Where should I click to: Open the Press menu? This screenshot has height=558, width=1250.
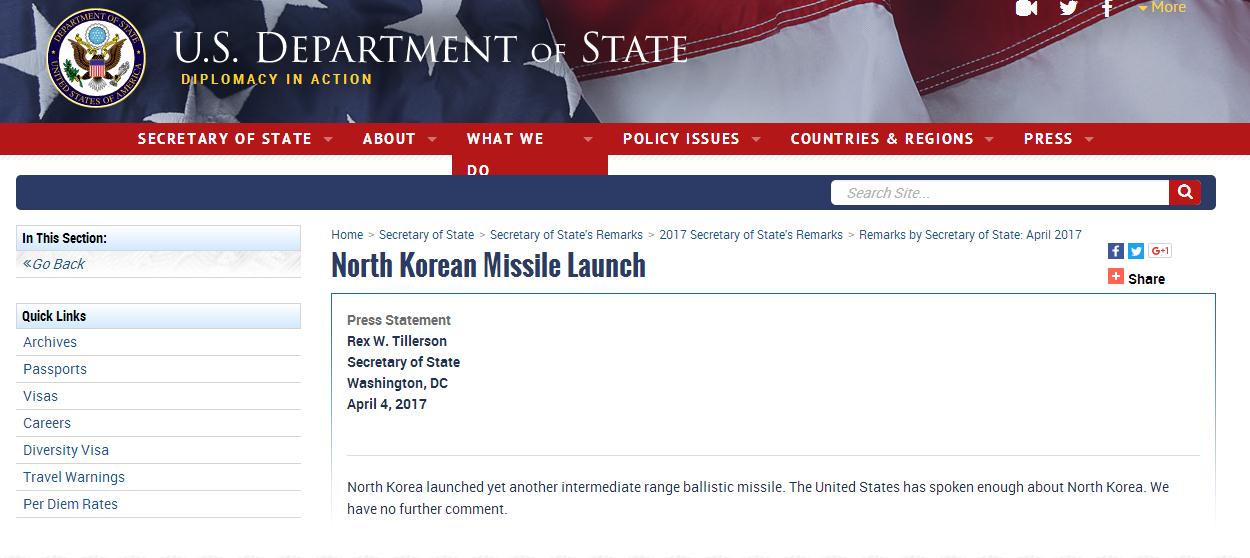click(1058, 139)
